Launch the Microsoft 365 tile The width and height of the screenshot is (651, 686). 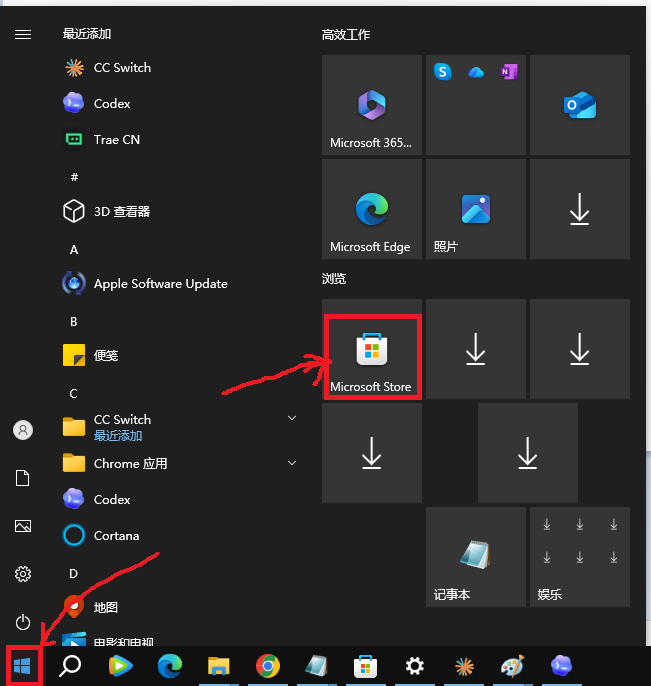[x=371, y=105]
